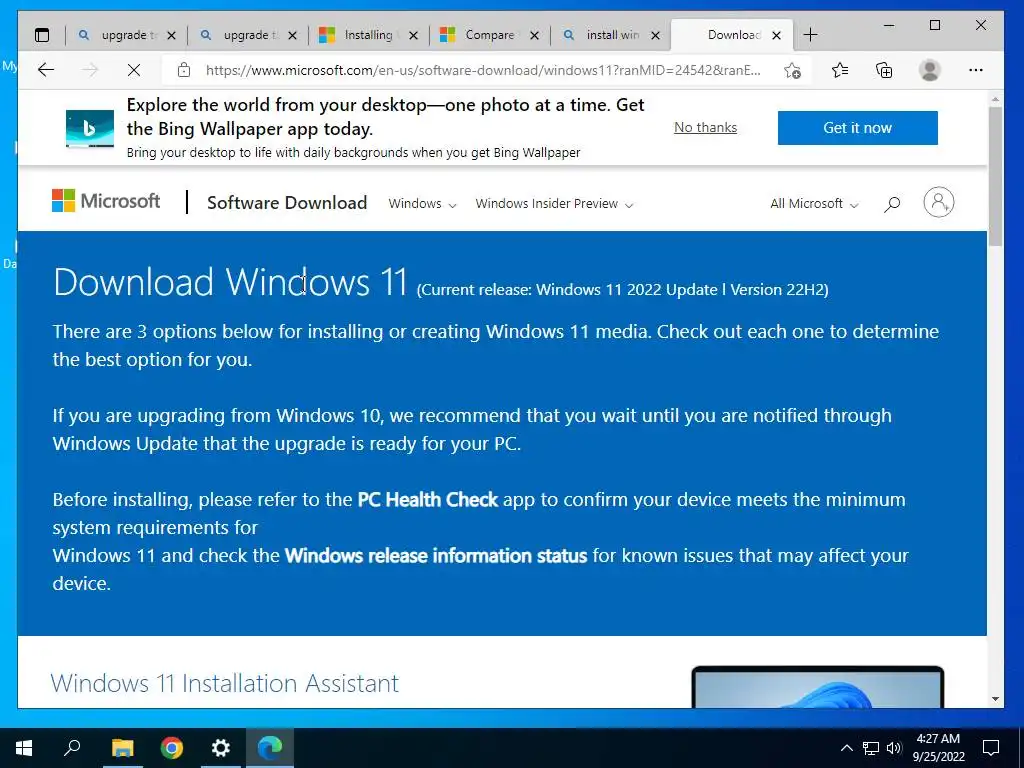Viewport: 1024px width, 768px height.
Task: Open the Windows Start menu
Action: coord(24,748)
